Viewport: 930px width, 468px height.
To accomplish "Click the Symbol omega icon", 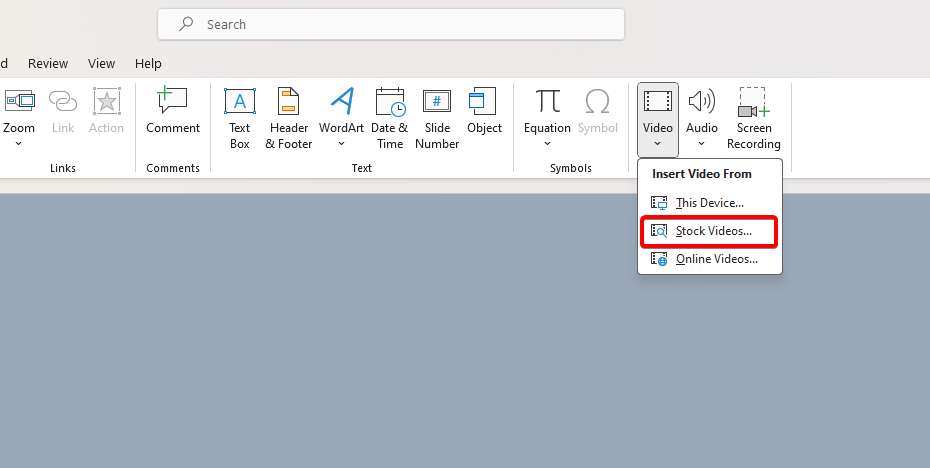I will (597, 101).
